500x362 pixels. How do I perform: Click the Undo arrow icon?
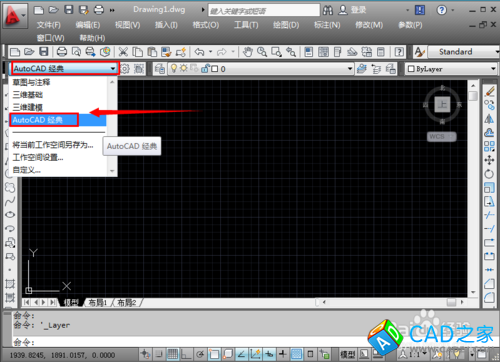[199, 52]
